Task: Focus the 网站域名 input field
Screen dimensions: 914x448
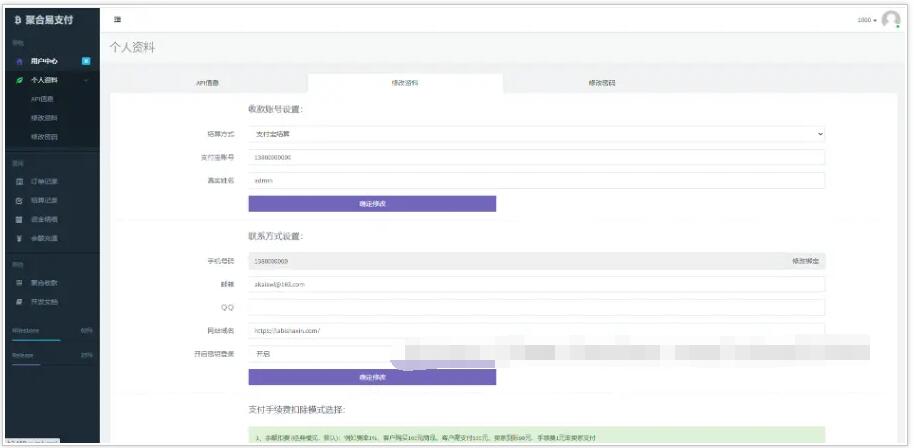Action: coord(536,330)
